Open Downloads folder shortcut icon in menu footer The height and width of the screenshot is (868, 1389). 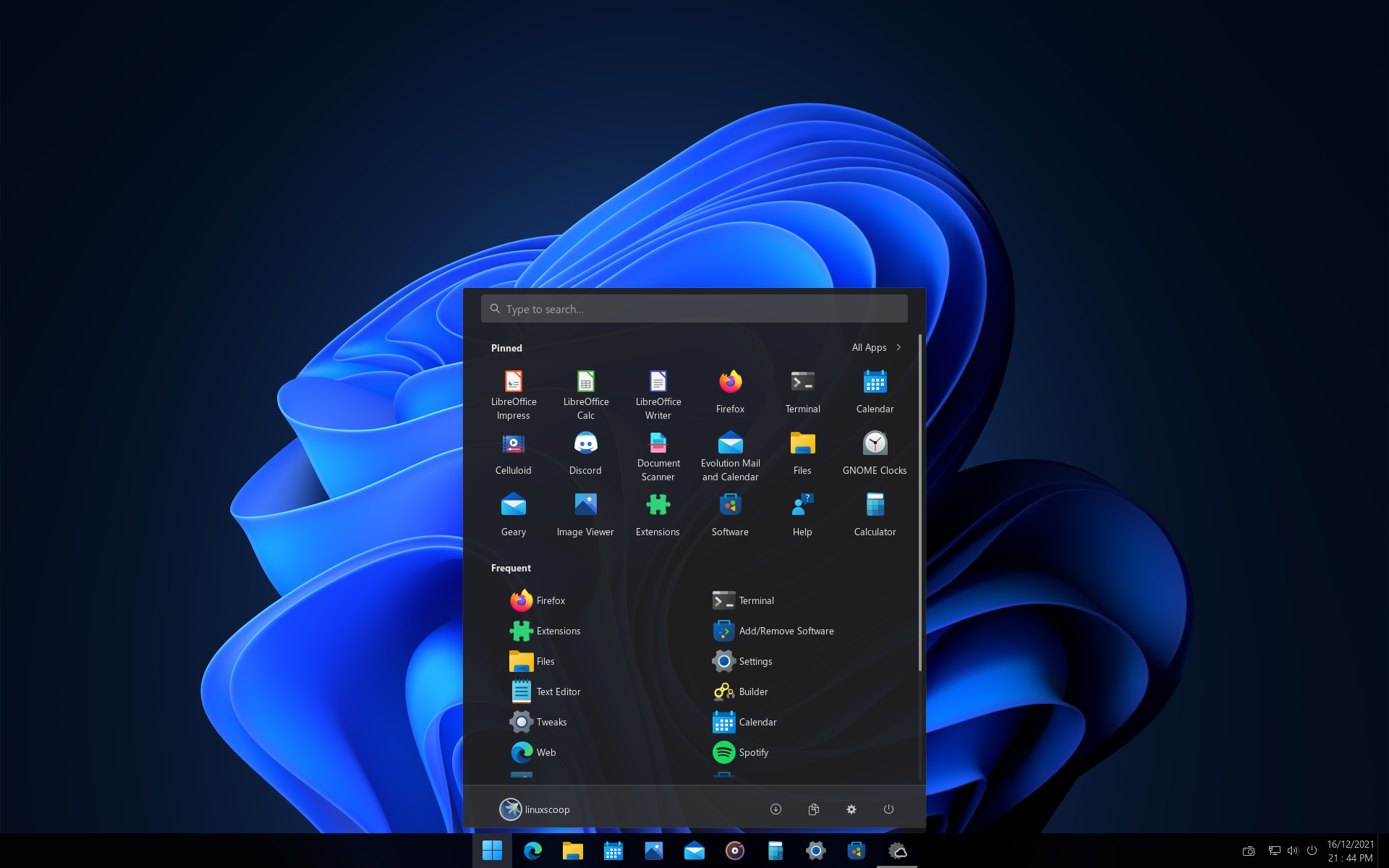coord(776,809)
